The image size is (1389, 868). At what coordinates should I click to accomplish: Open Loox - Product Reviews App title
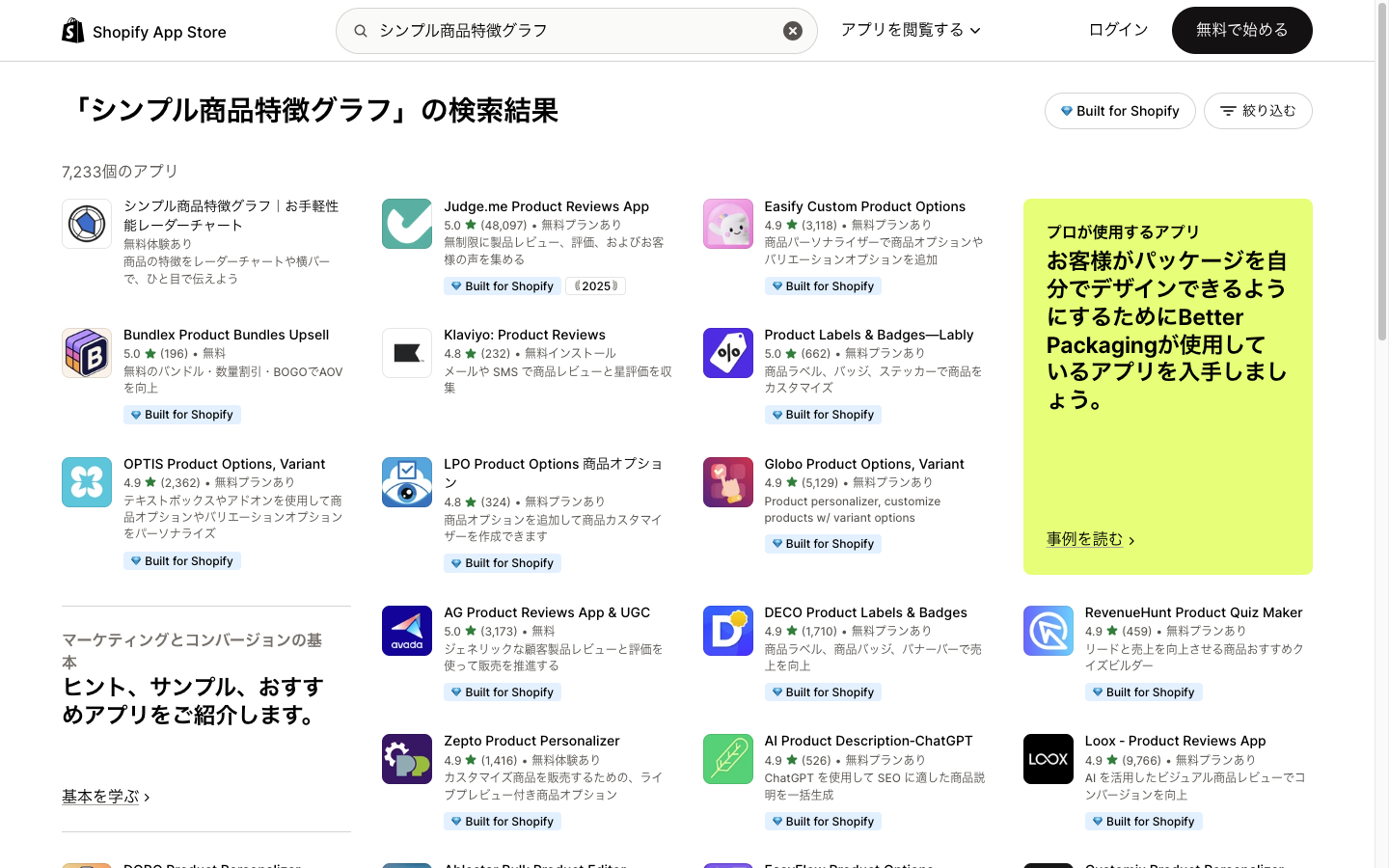coord(1175,741)
